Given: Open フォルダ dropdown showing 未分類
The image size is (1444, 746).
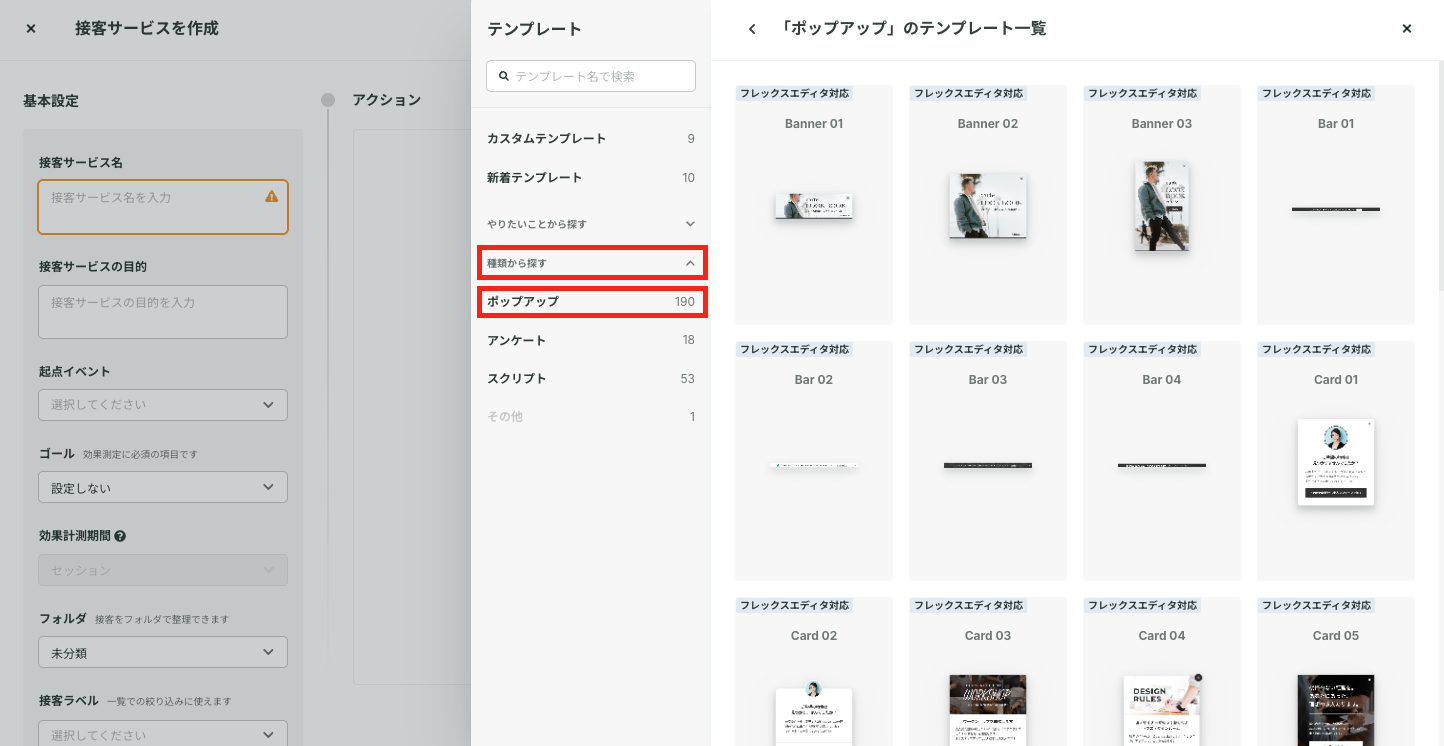Looking at the screenshot, I should (x=163, y=653).
